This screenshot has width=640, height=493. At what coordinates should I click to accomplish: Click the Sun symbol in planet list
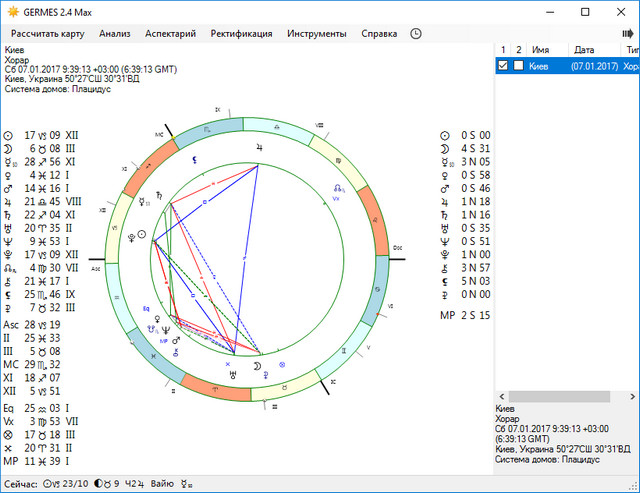click(x=9, y=135)
